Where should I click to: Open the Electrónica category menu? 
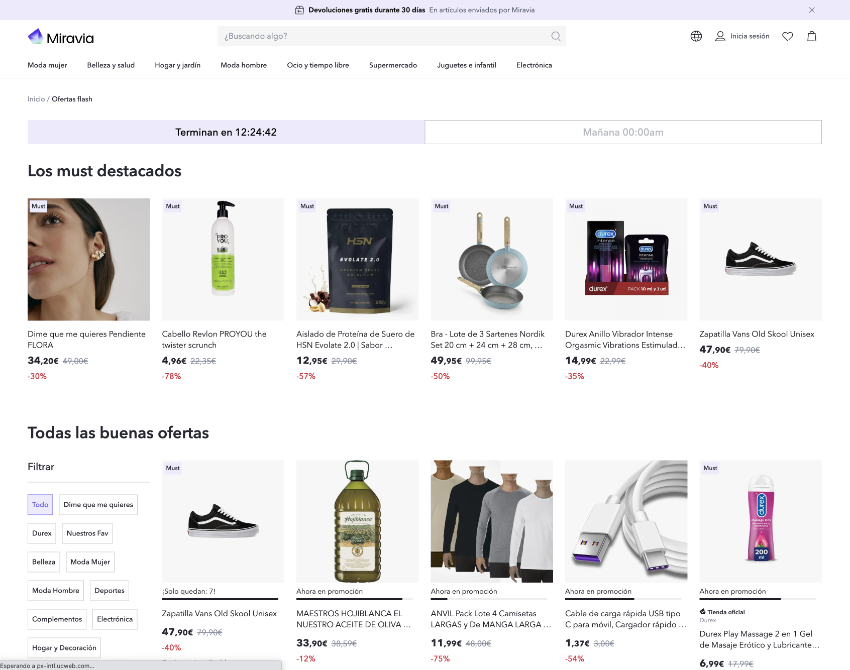[x=534, y=65]
